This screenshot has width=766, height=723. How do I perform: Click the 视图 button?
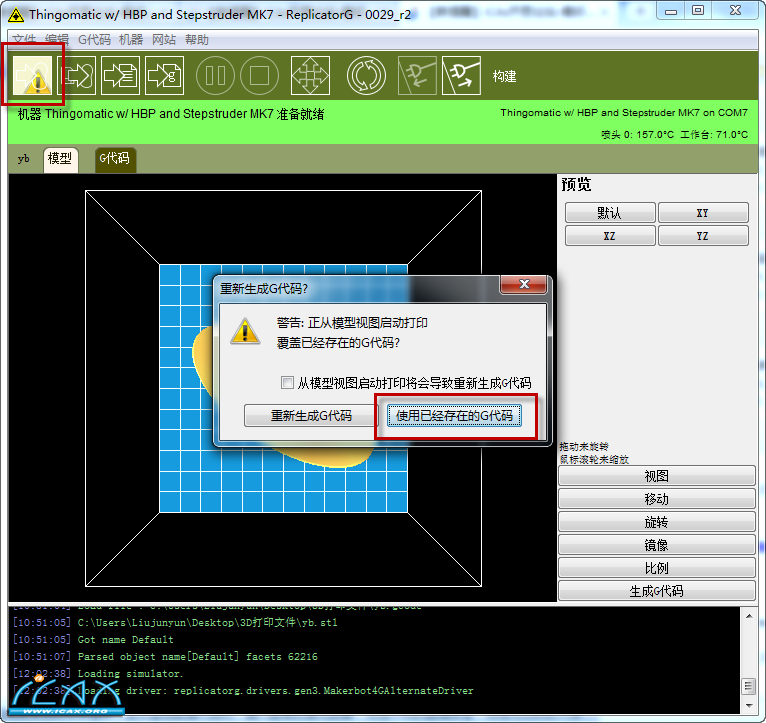tap(657, 476)
